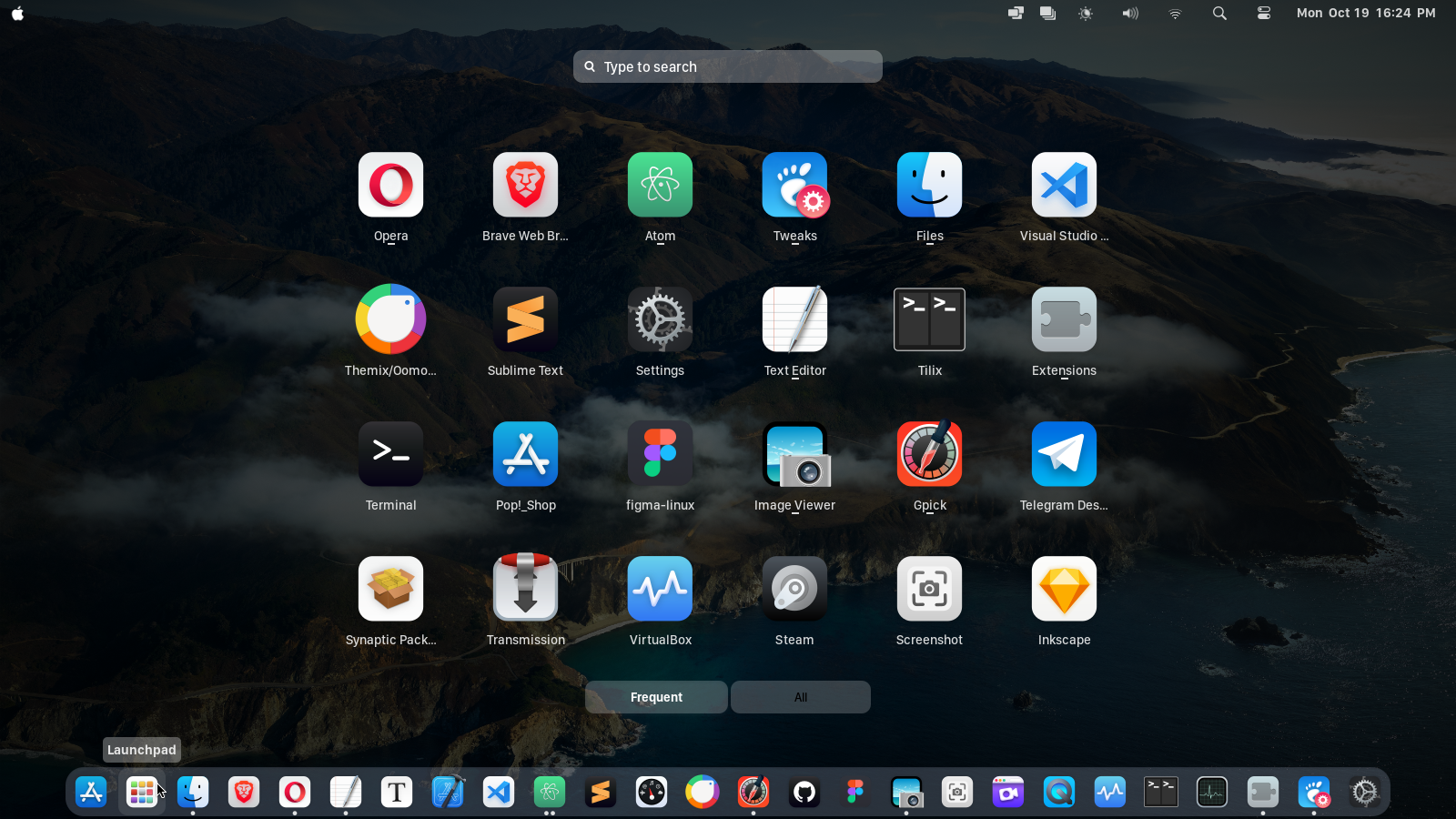
Task: Open Extensions from the app grid
Action: (x=1064, y=319)
